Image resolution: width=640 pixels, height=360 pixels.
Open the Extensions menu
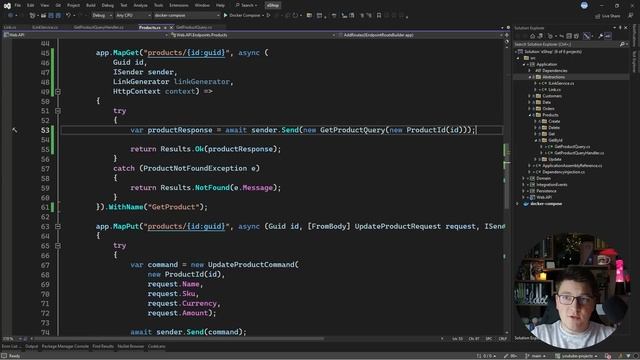point(179,5)
